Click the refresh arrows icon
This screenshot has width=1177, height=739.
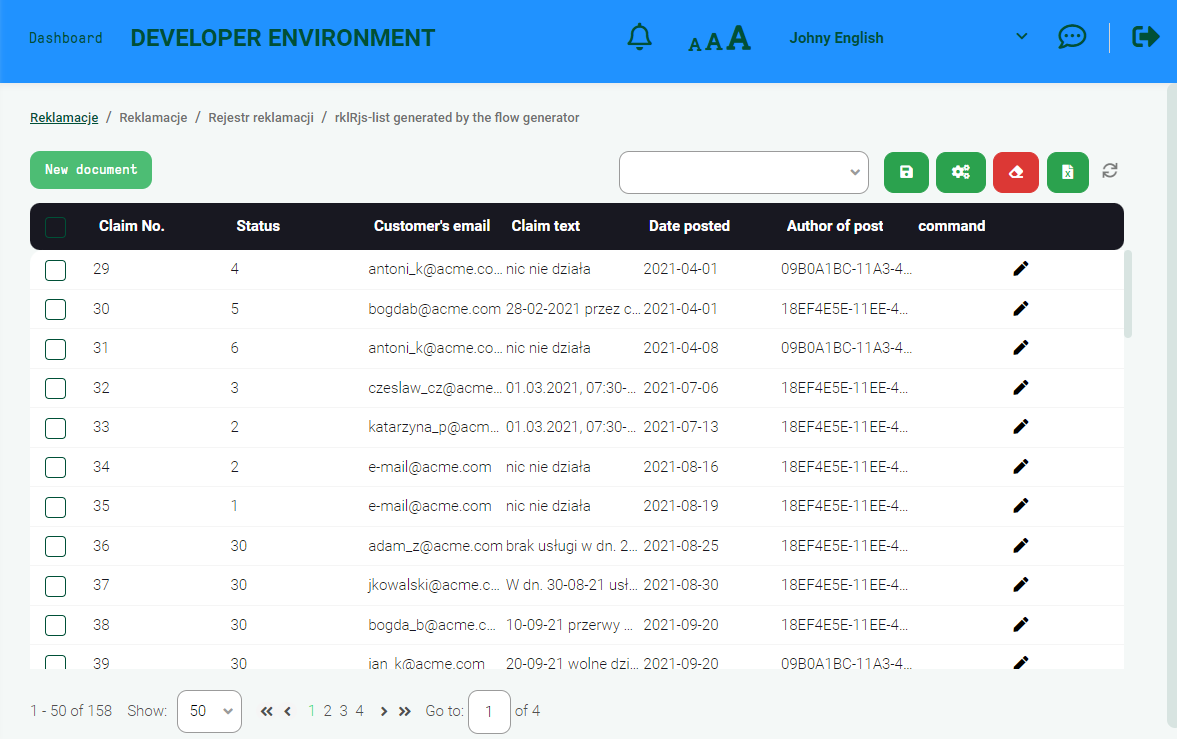[1110, 171]
